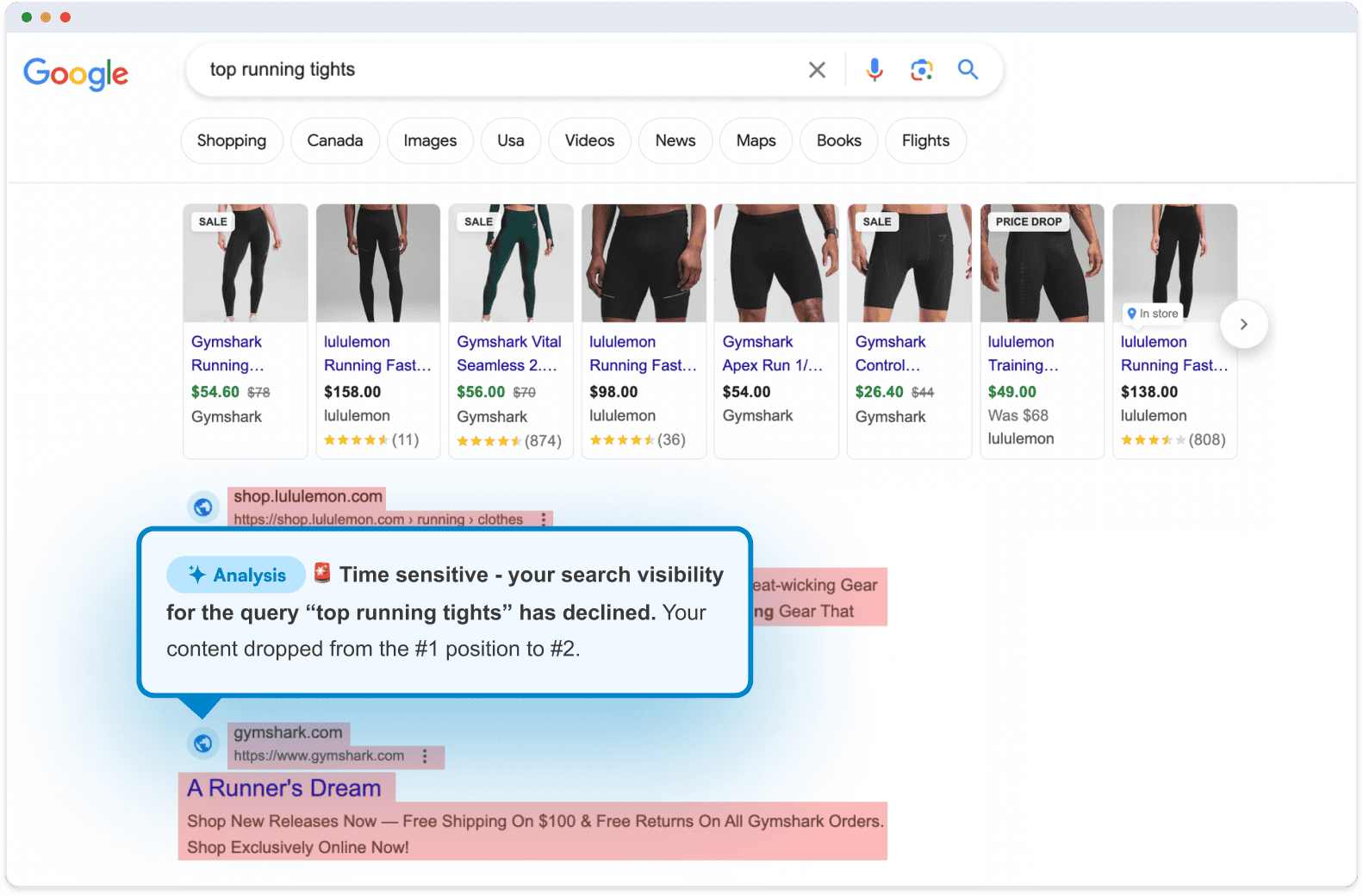Click Gymshark Vital Seamless 2… title link
This screenshot has height=896, width=1363.
click(509, 353)
